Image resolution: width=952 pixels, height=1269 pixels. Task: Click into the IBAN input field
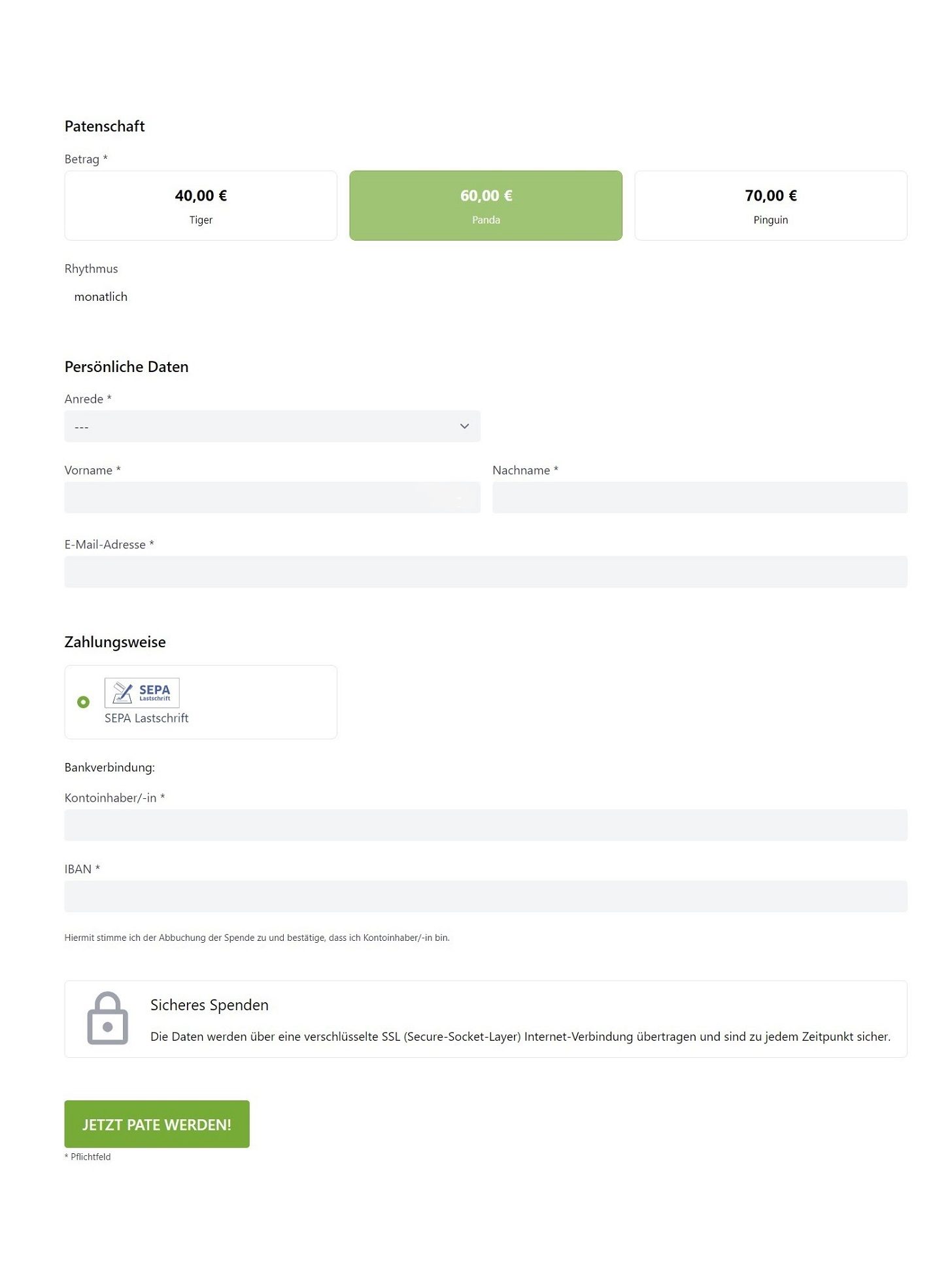(486, 896)
